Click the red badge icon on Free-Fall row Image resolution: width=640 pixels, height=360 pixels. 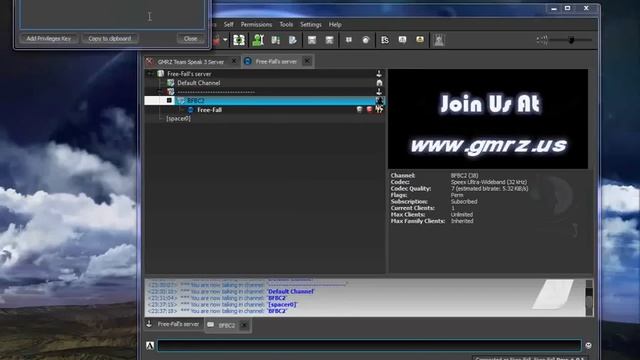coord(369,109)
